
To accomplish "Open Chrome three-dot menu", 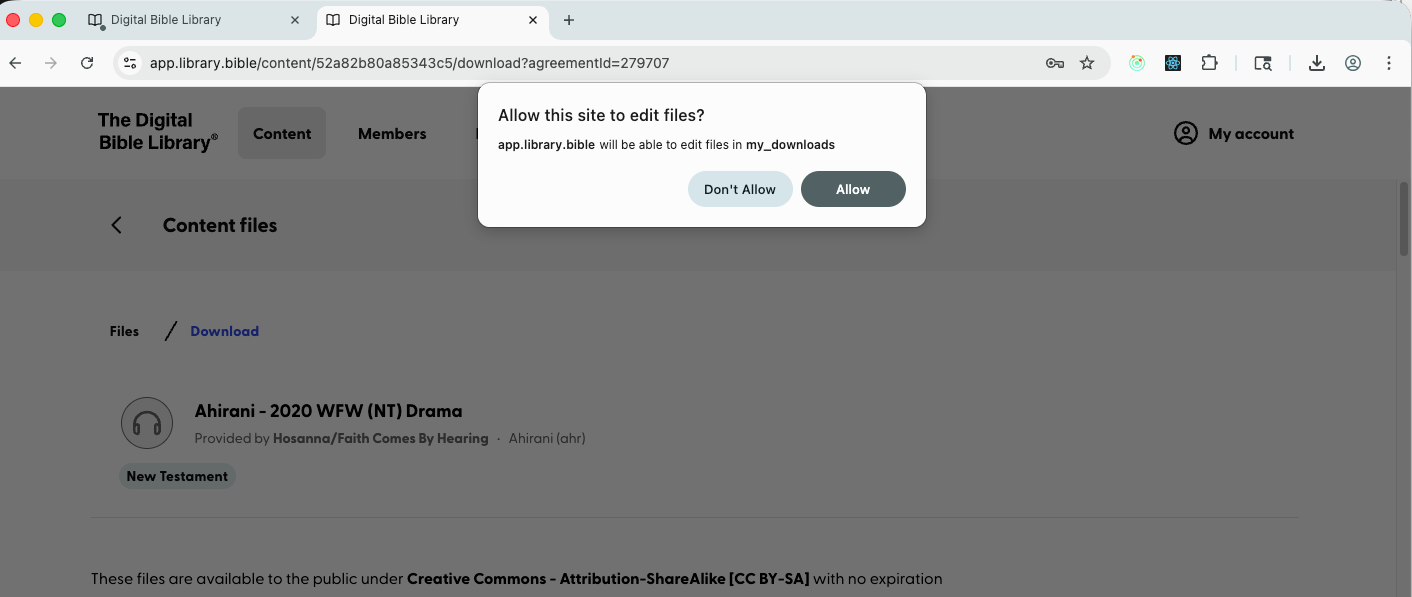I will point(1389,63).
